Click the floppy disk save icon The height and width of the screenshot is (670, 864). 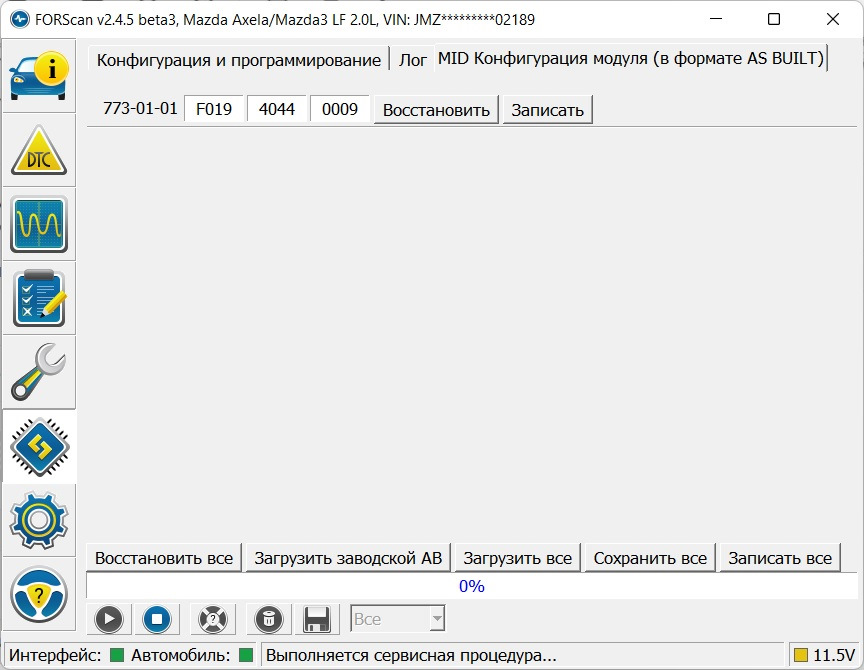pos(317,619)
